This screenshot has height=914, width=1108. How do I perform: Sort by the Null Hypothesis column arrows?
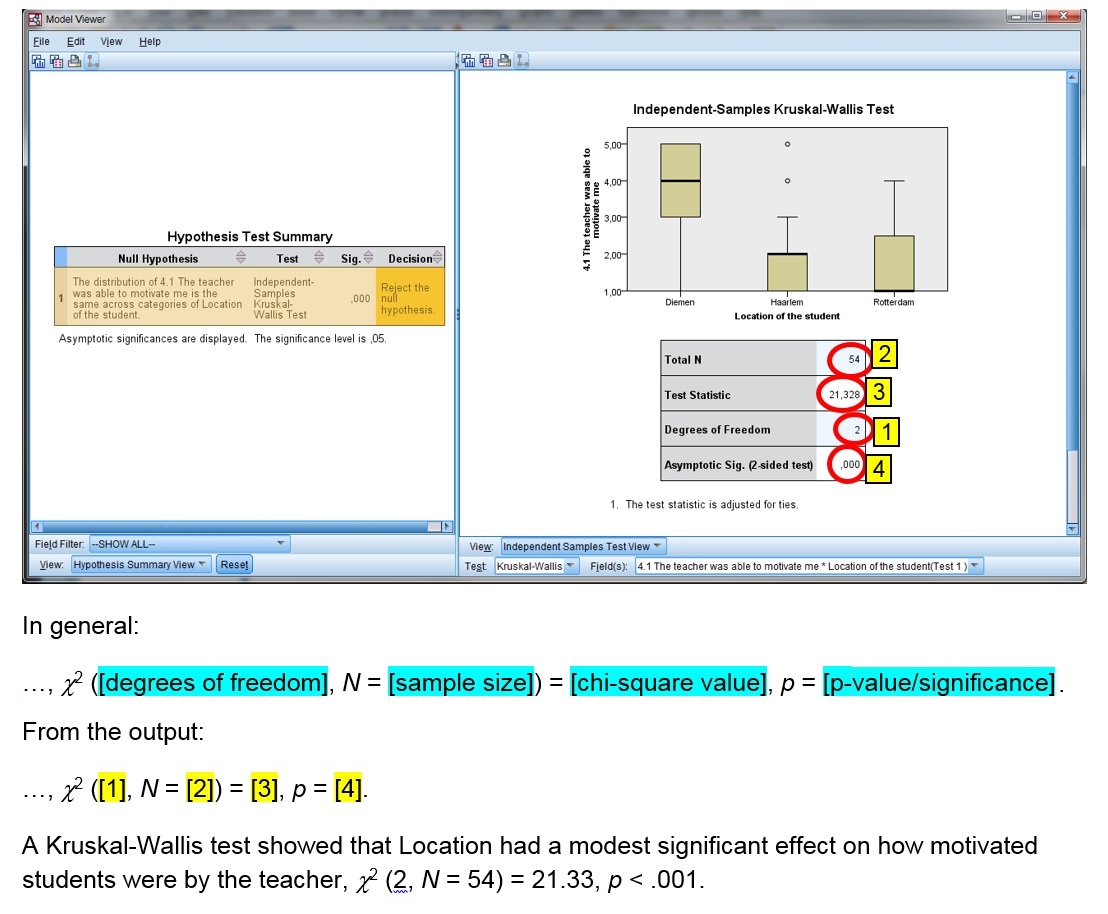(240, 258)
